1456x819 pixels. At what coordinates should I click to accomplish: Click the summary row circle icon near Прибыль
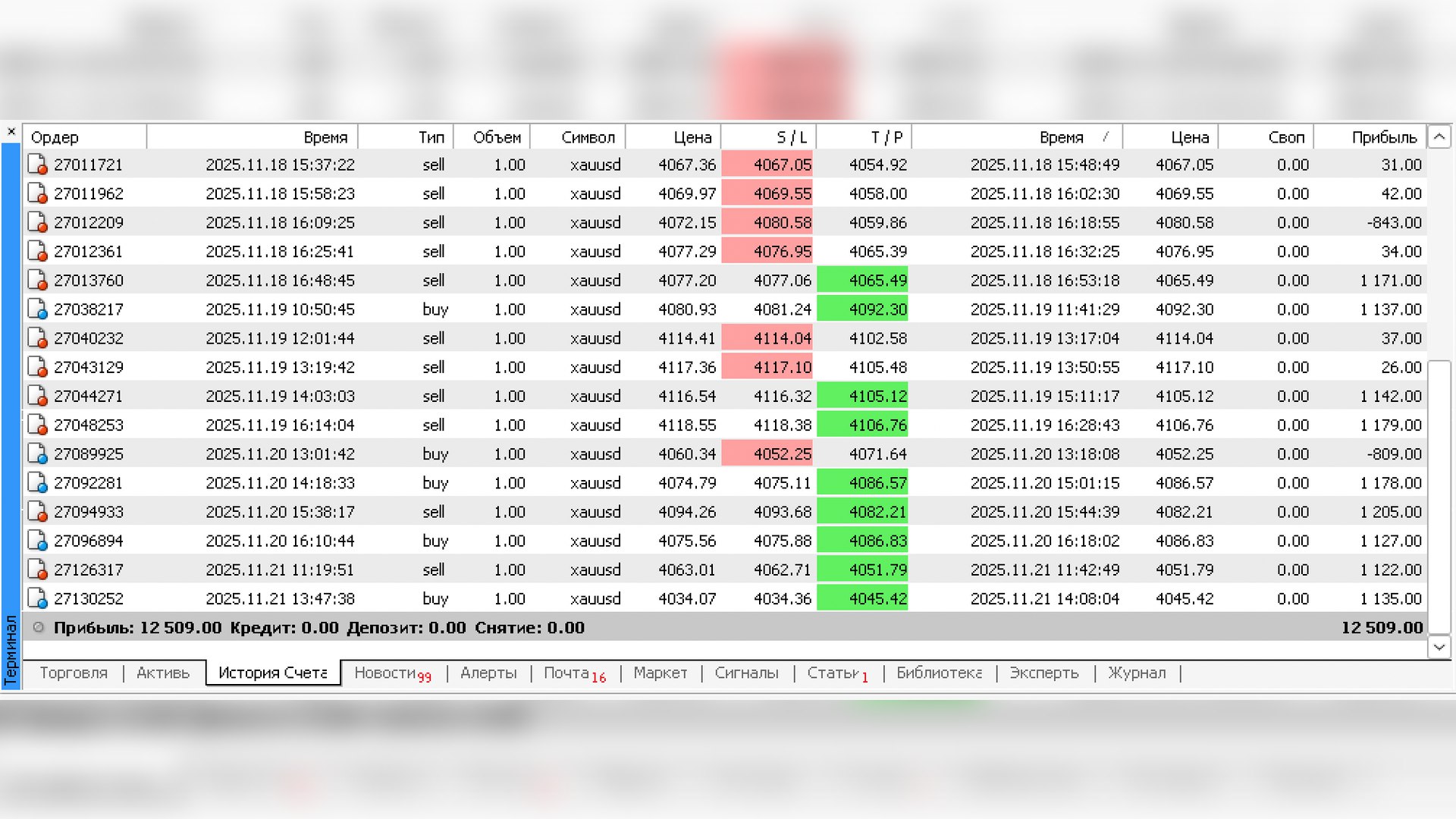click(x=39, y=627)
